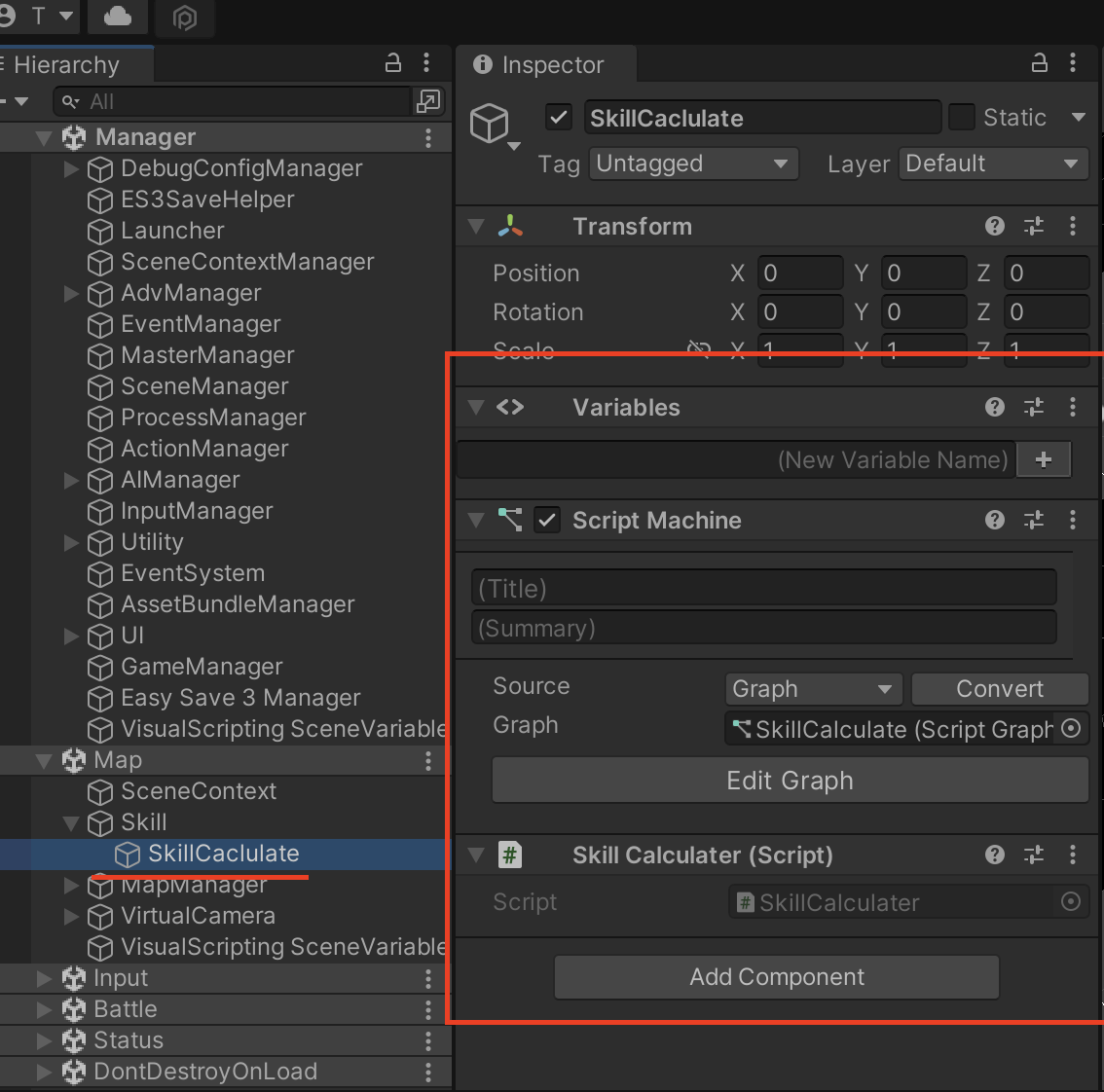This screenshot has height=1092, width=1104.
Task: Select Easy Save 3 Manager object
Action: tap(240, 698)
